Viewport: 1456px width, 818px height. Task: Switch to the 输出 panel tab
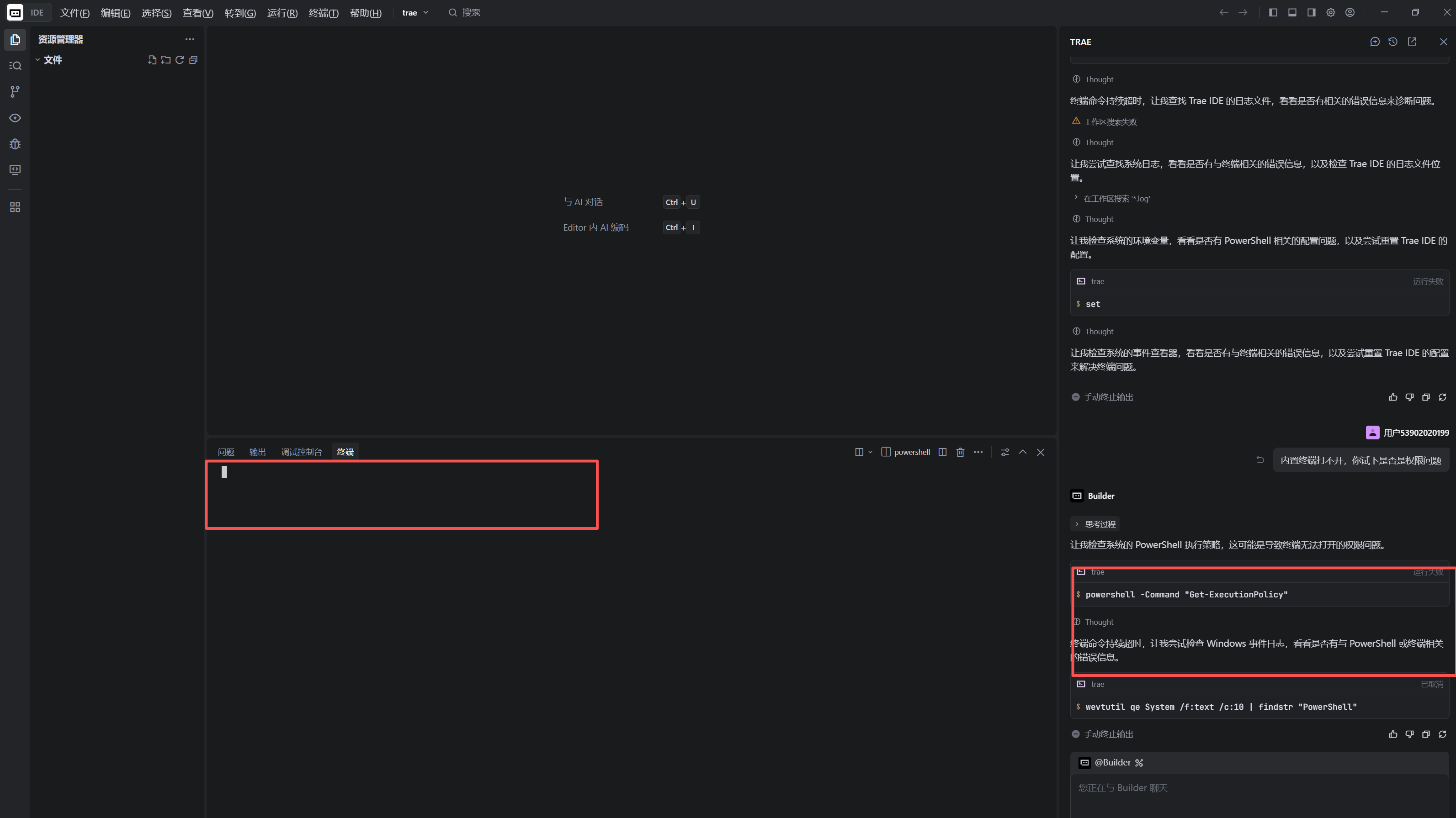257,452
